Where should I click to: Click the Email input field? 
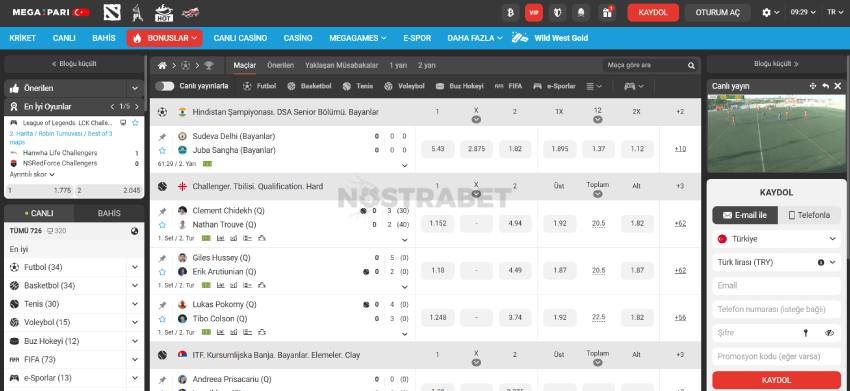point(776,286)
